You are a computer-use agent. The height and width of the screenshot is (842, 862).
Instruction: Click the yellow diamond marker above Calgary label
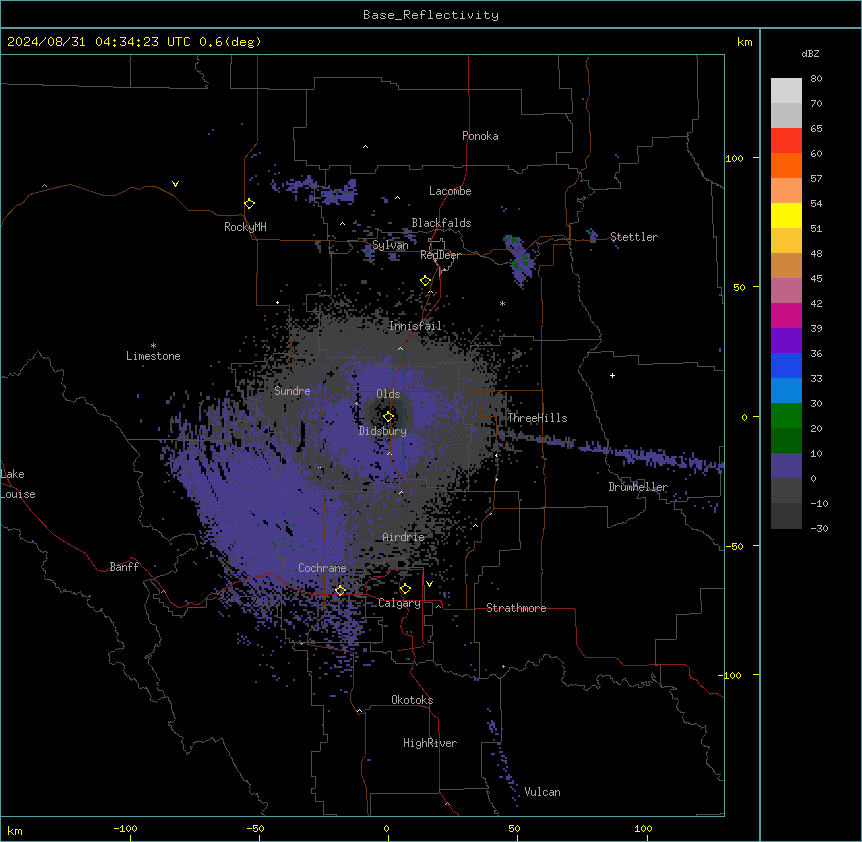click(405, 589)
